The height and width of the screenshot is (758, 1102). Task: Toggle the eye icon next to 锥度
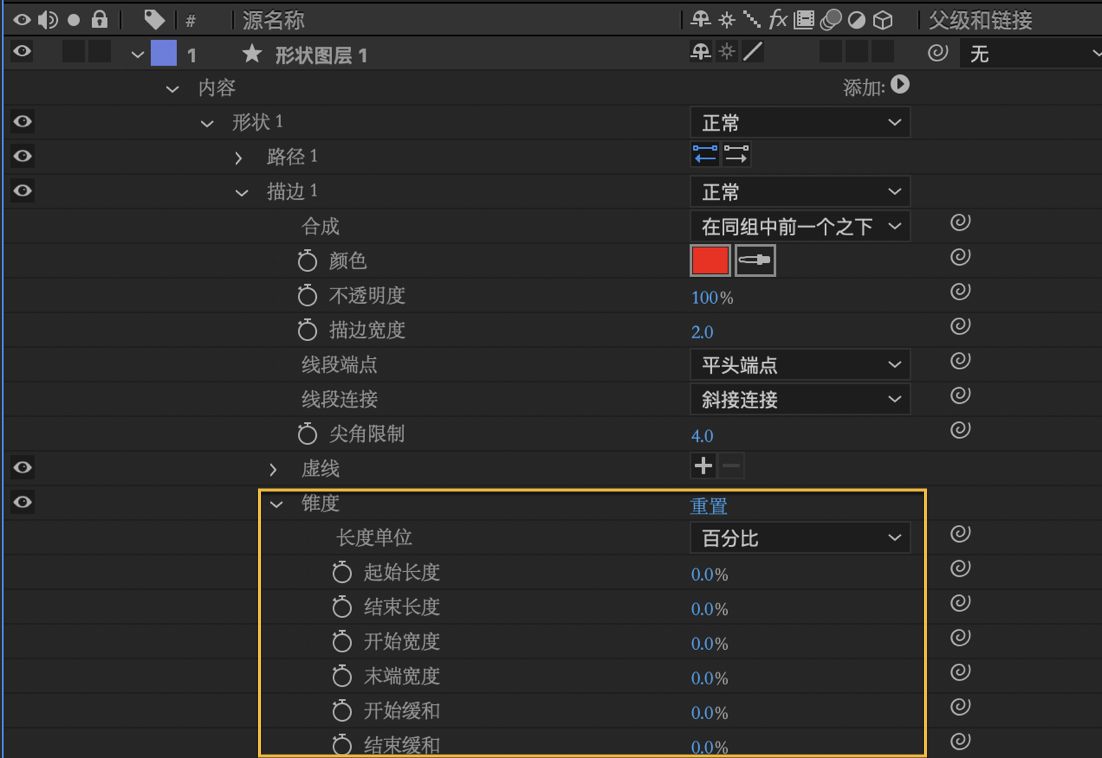22,502
